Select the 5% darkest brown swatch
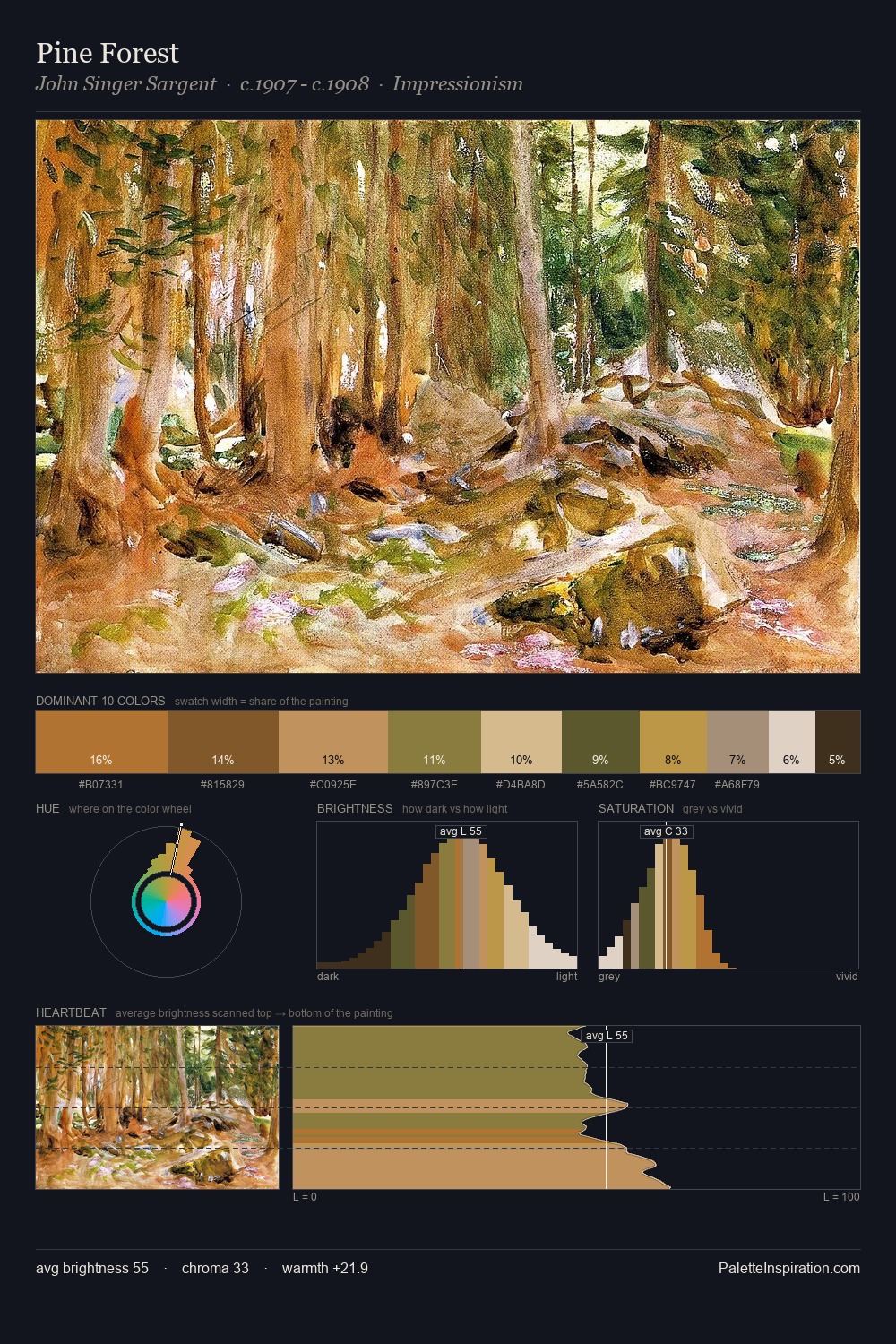This screenshot has width=896, height=1344. pos(838,742)
